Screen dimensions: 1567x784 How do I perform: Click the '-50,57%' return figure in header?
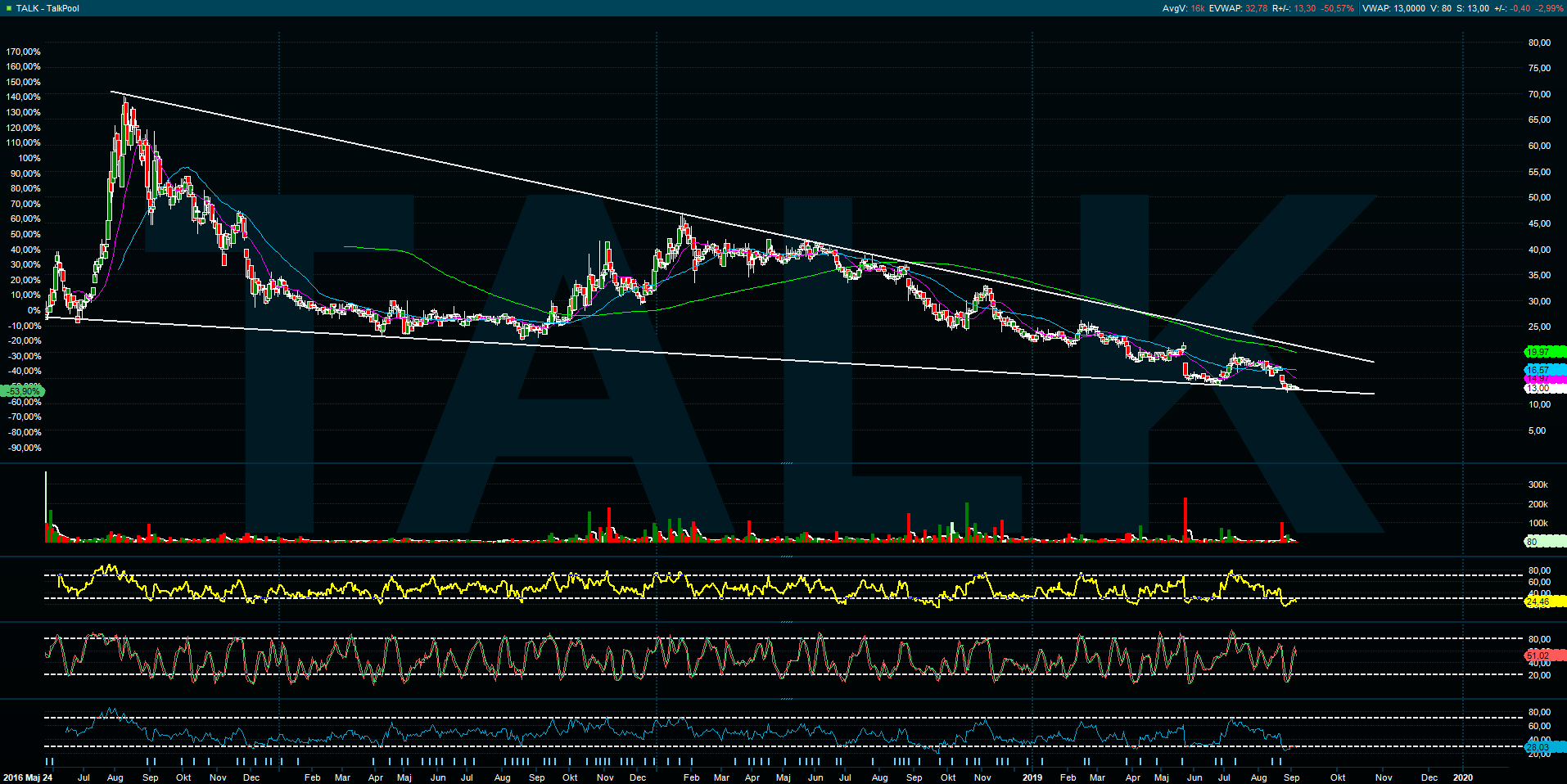click(1338, 8)
